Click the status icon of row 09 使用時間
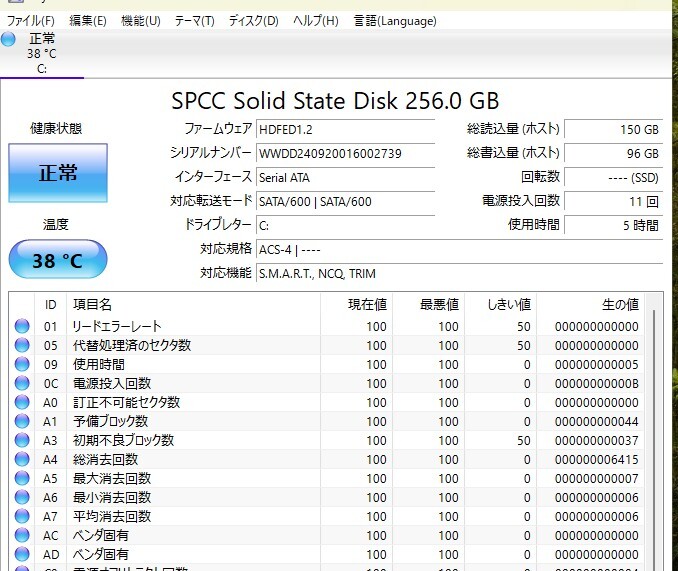This screenshot has height=571, width=678. pyautogui.click(x=22, y=364)
